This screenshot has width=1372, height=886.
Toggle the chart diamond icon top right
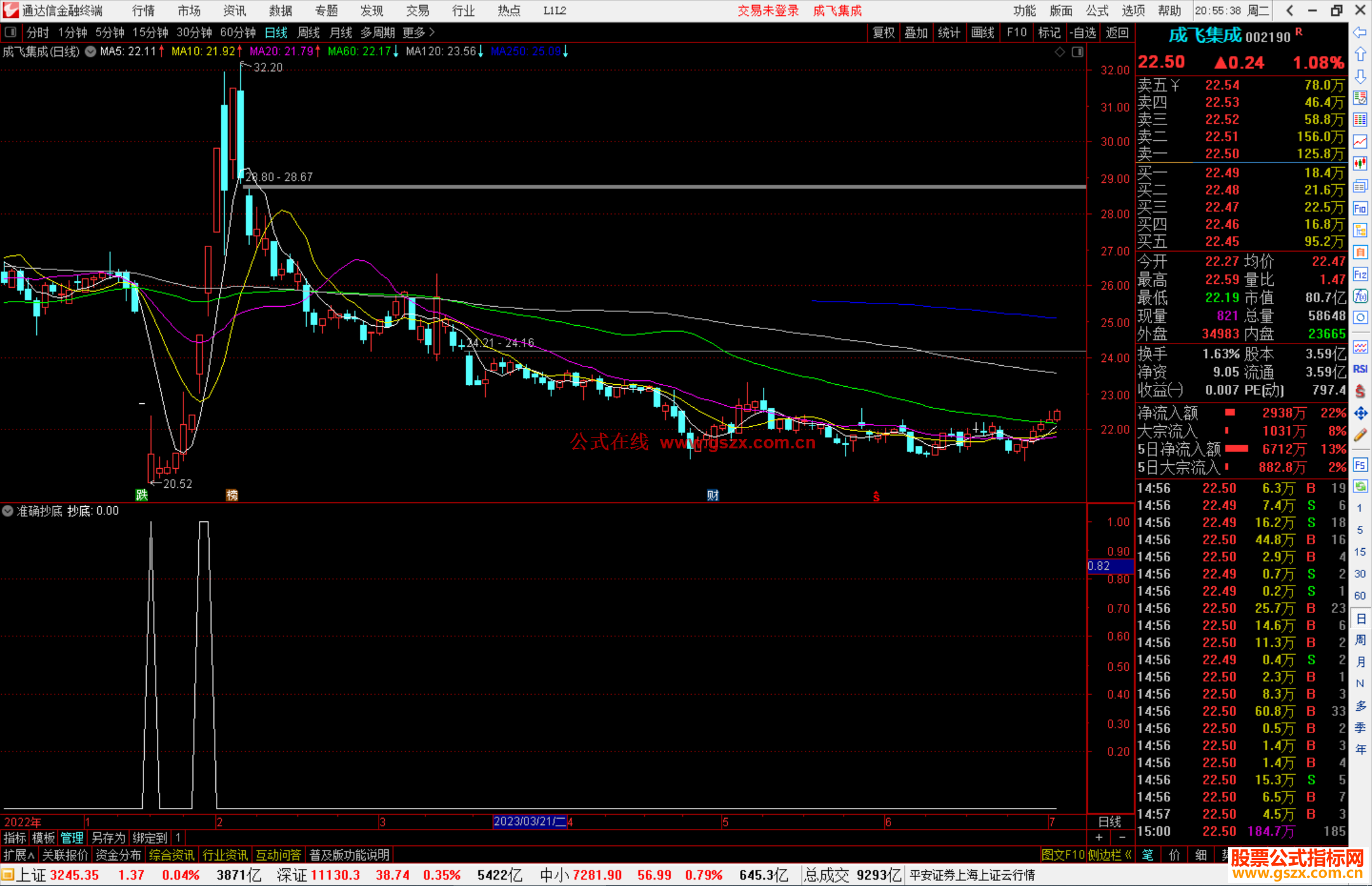click(x=1059, y=52)
